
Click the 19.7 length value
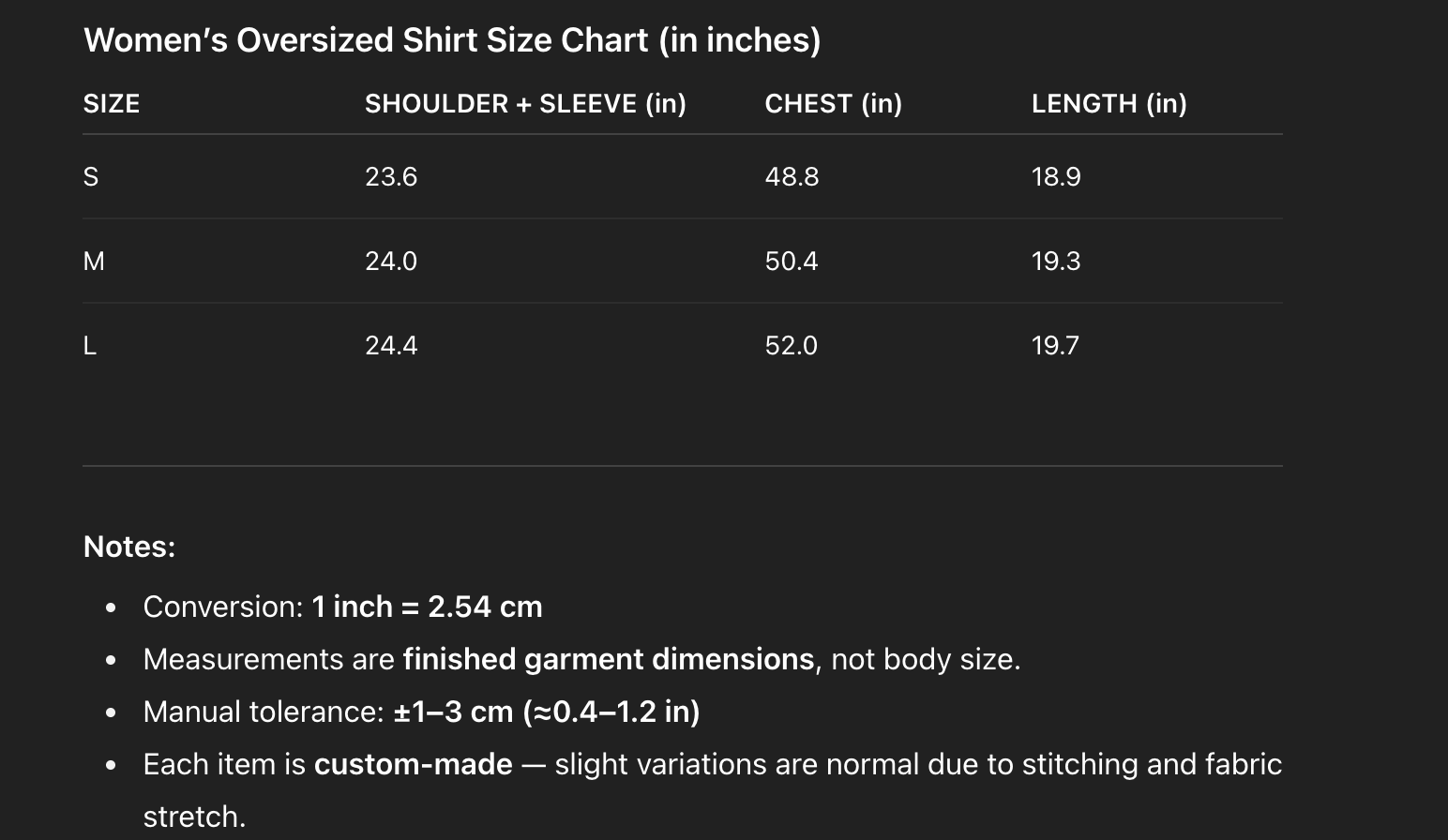pyautogui.click(x=1056, y=346)
